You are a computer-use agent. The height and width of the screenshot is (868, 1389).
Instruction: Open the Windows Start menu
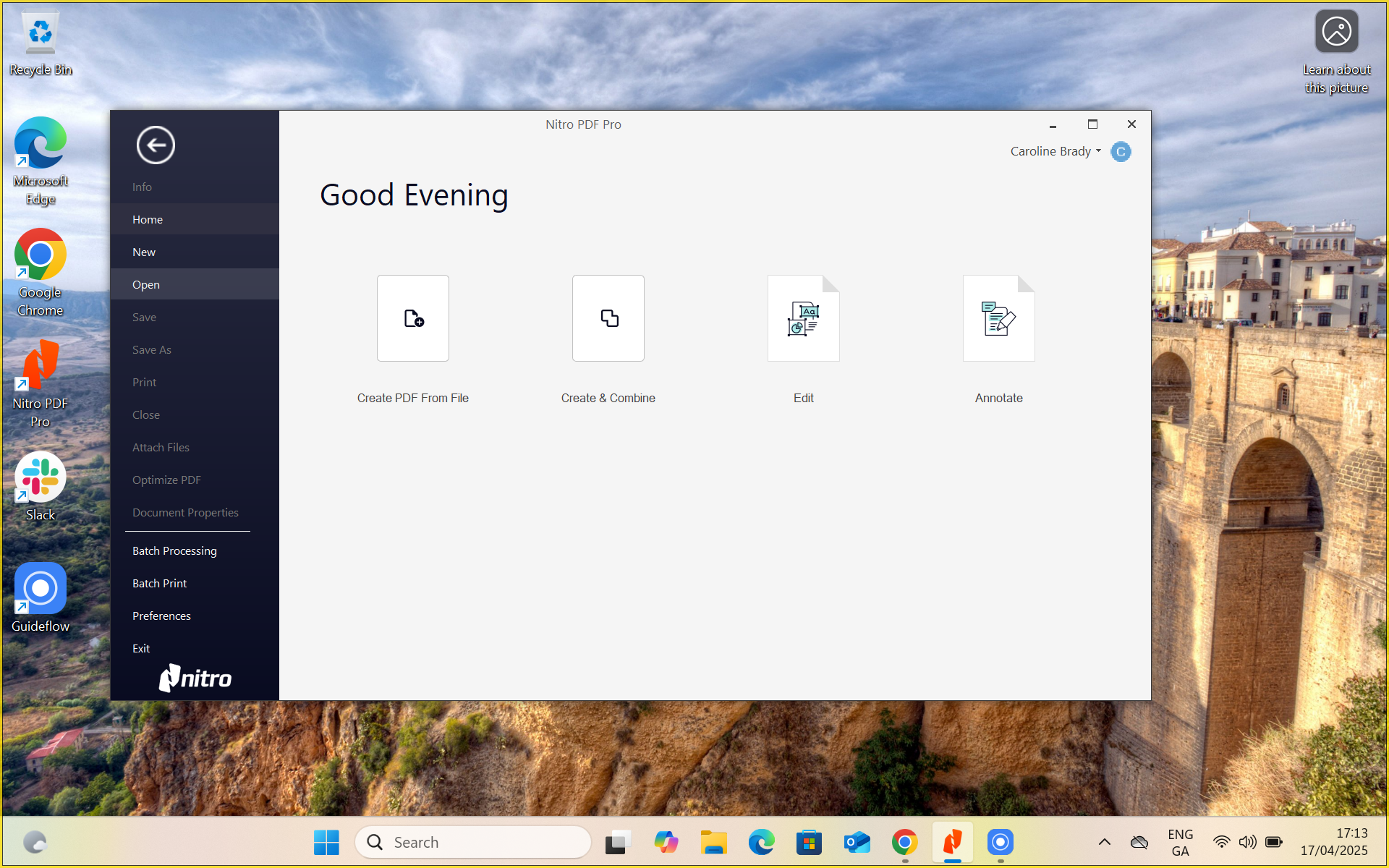click(326, 843)
